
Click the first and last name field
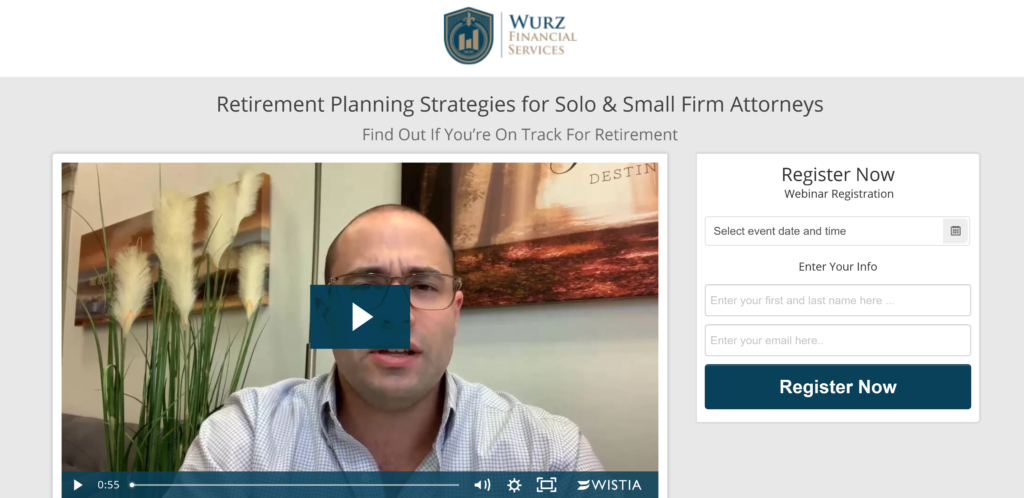pyautogui.click(x=837, y=300)
